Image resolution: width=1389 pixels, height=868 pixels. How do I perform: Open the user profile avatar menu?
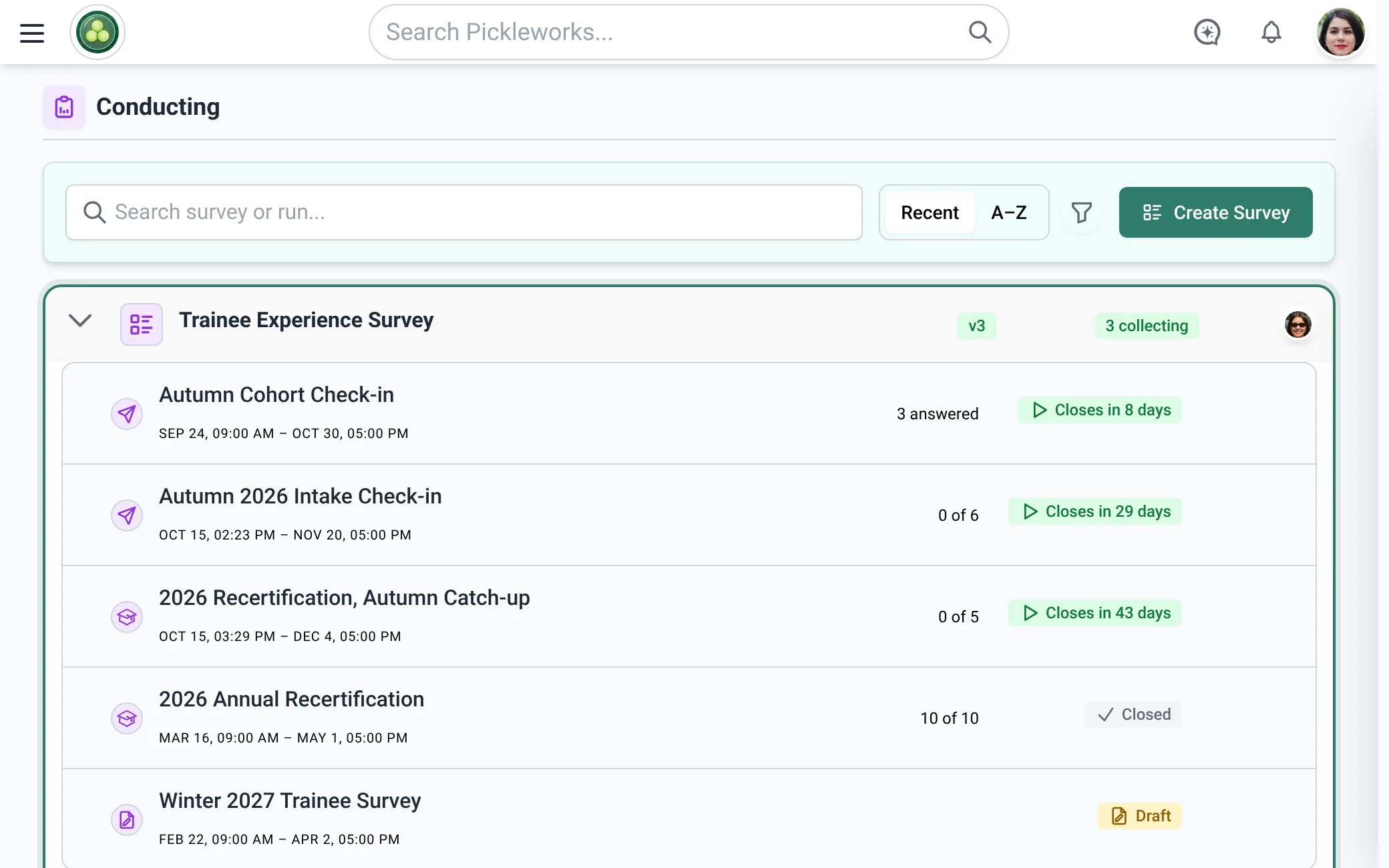click(1340, 32)
